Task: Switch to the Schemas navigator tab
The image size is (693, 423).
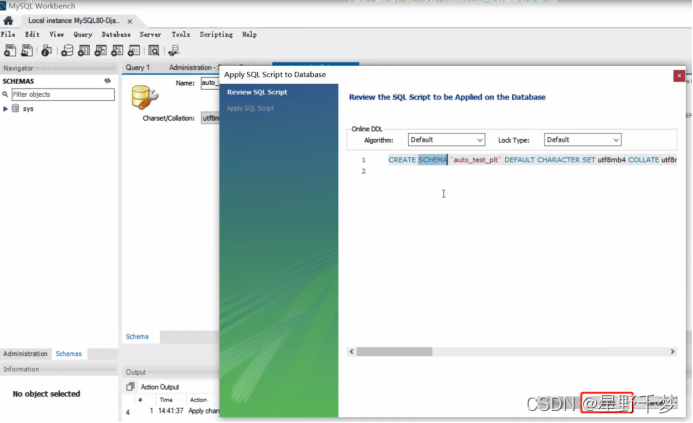Action: (69, 354)
